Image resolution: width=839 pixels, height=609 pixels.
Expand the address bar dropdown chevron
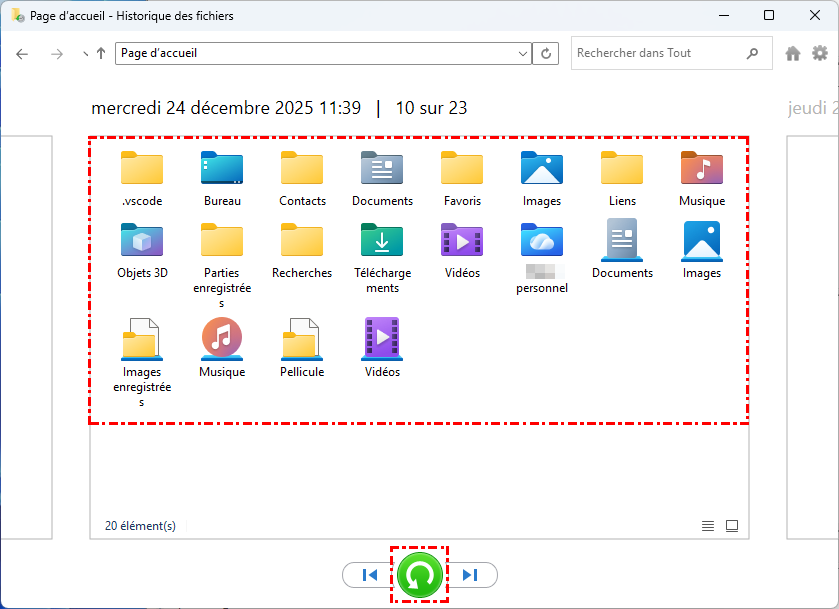click(523, 54)
